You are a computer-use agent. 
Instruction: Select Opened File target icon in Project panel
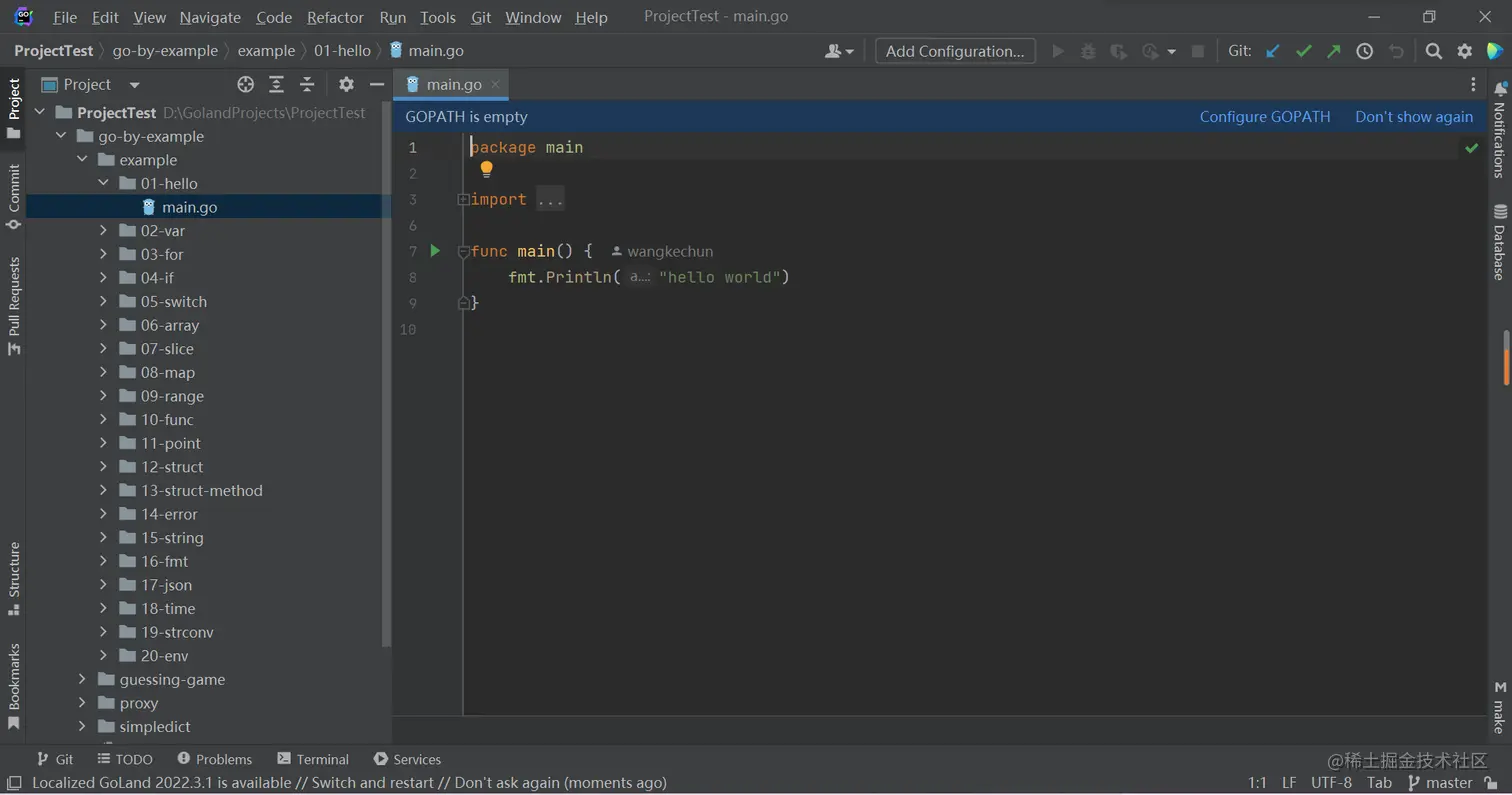tap(246, 85)
